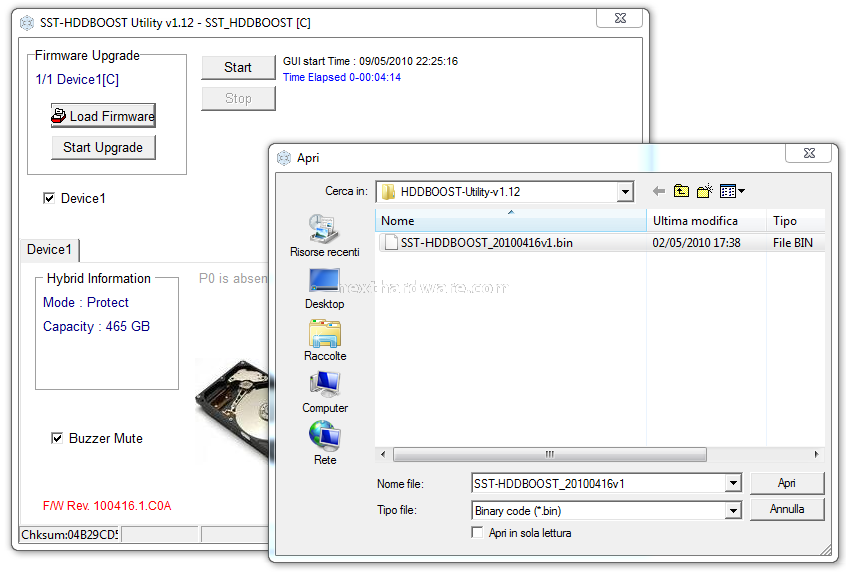Click the GUI start Time text
The height and width of the screenshot is (573, 846).
click(x=370, y=61)
